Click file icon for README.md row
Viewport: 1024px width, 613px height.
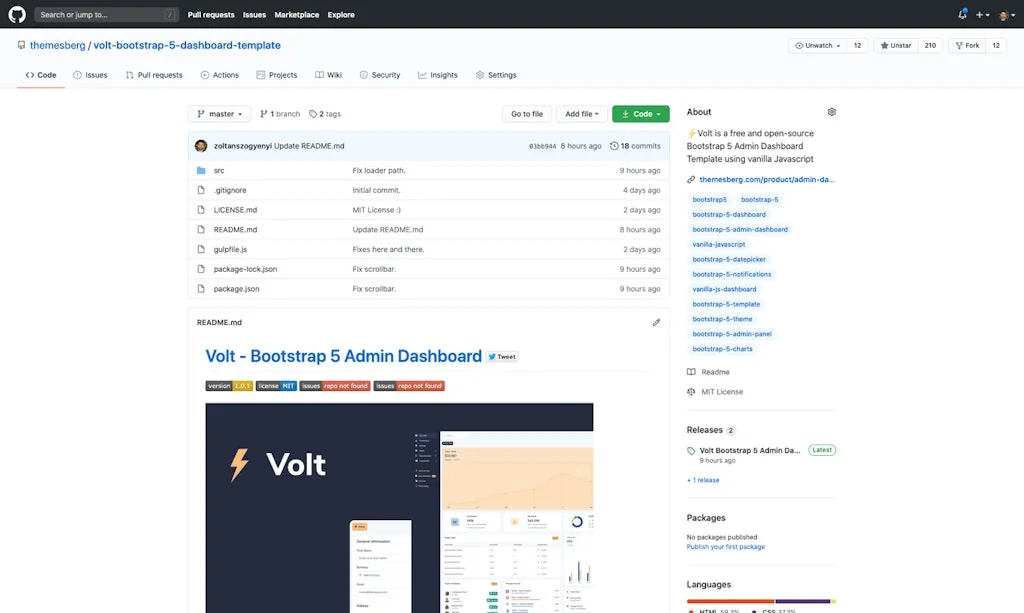click(x=201, y=229)
